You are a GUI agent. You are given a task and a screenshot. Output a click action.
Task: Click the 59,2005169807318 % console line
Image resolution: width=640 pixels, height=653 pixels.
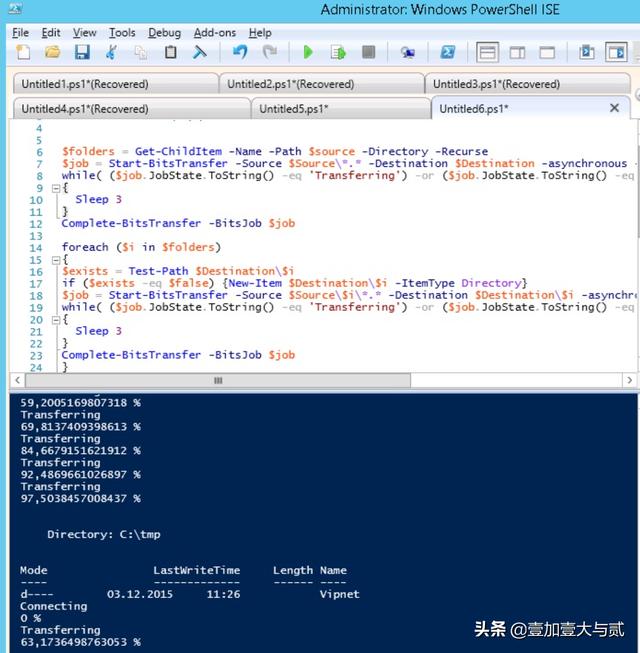(80, 403)
